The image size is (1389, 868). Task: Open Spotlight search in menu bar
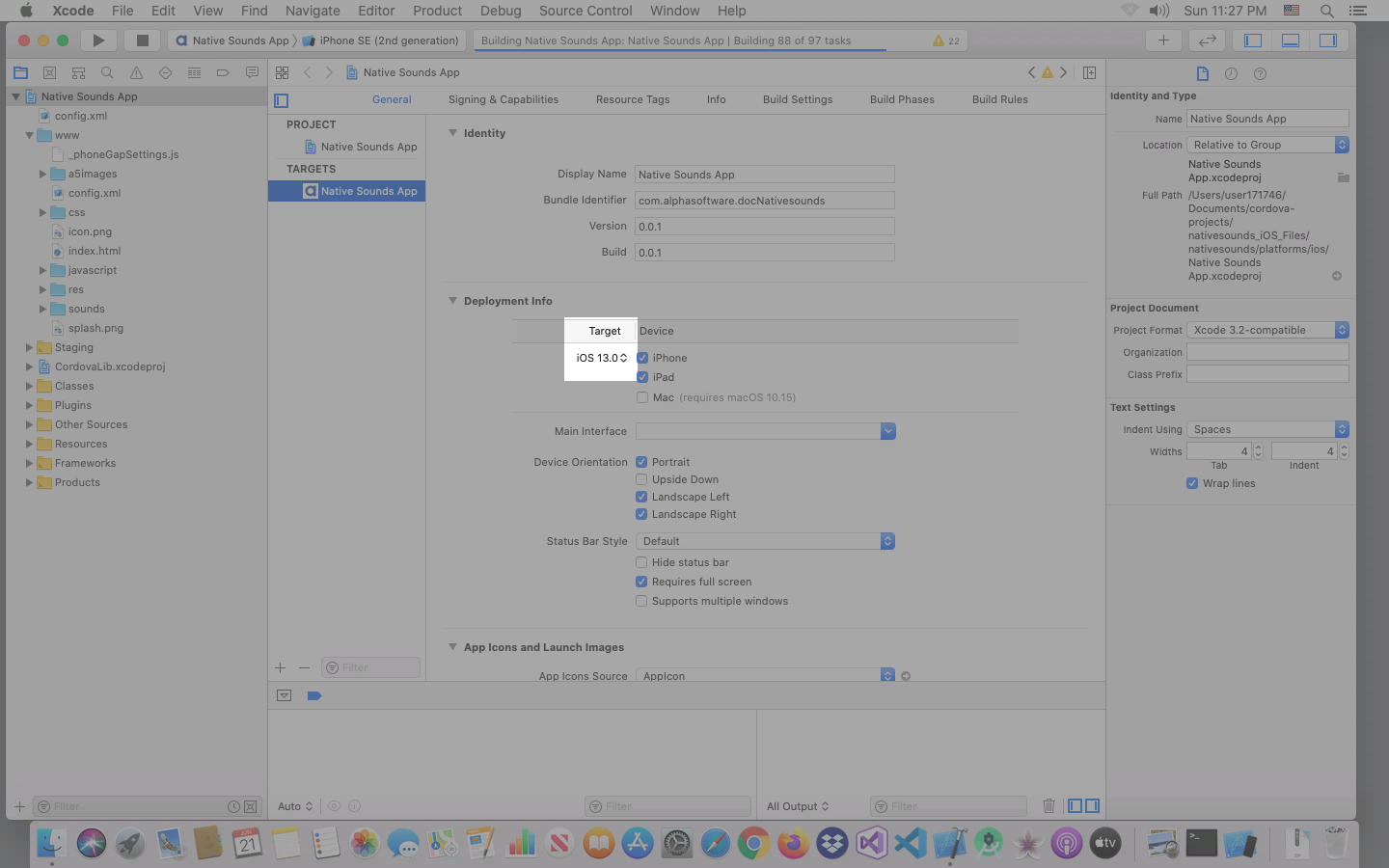[x=1326, y=11]
